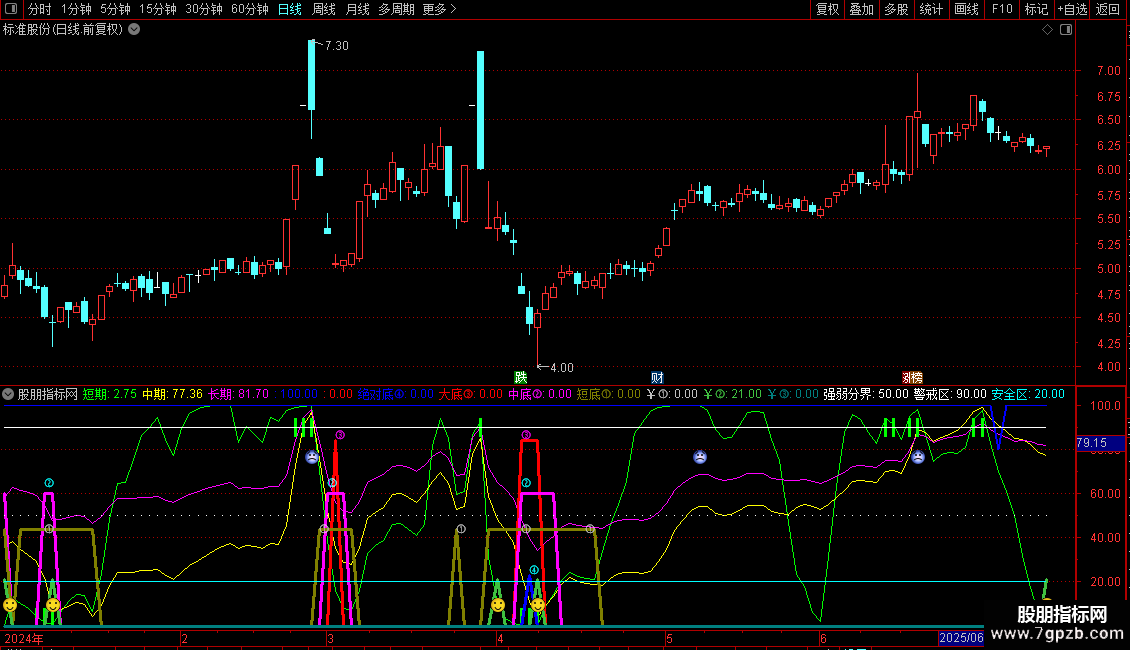Expand the 股朋指标网 indicator panel dropdown
Image resolution: width=1130 pixels, height=650 pixels.
pyautogui.click(x=9, y=394)
